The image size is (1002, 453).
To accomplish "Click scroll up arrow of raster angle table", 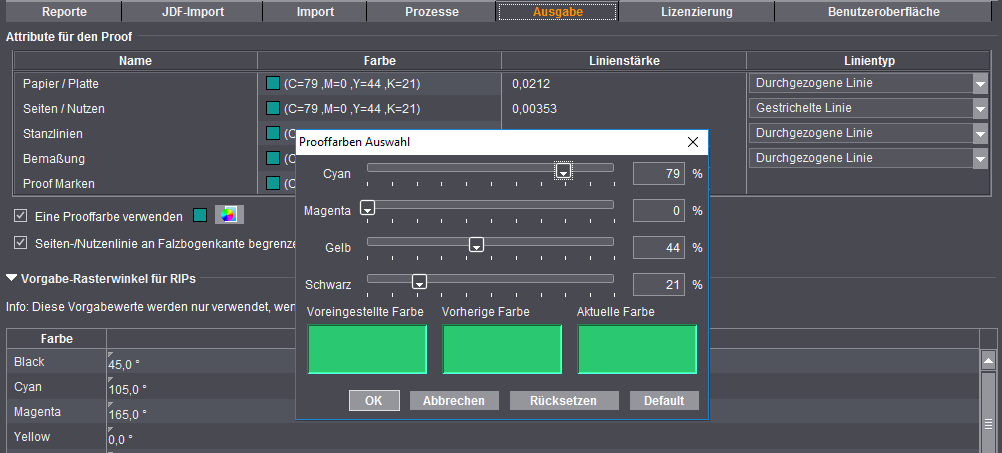I will 987,360.
